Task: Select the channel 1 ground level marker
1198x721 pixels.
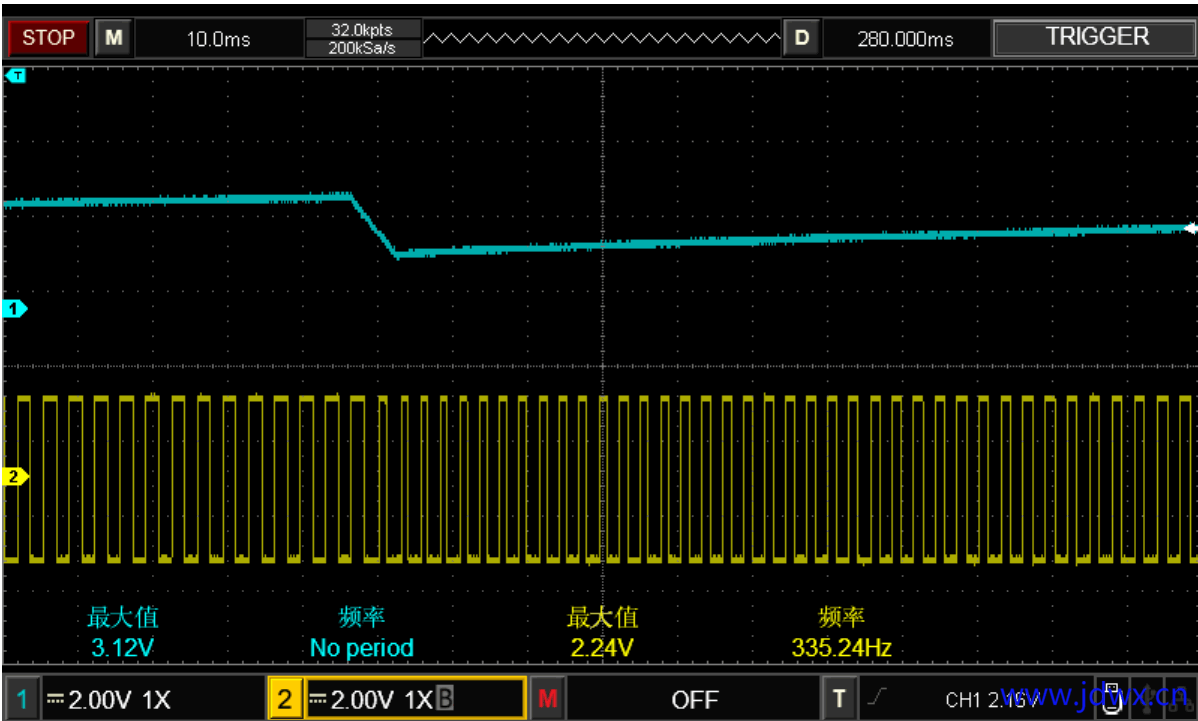Action: tap(15, 309)
